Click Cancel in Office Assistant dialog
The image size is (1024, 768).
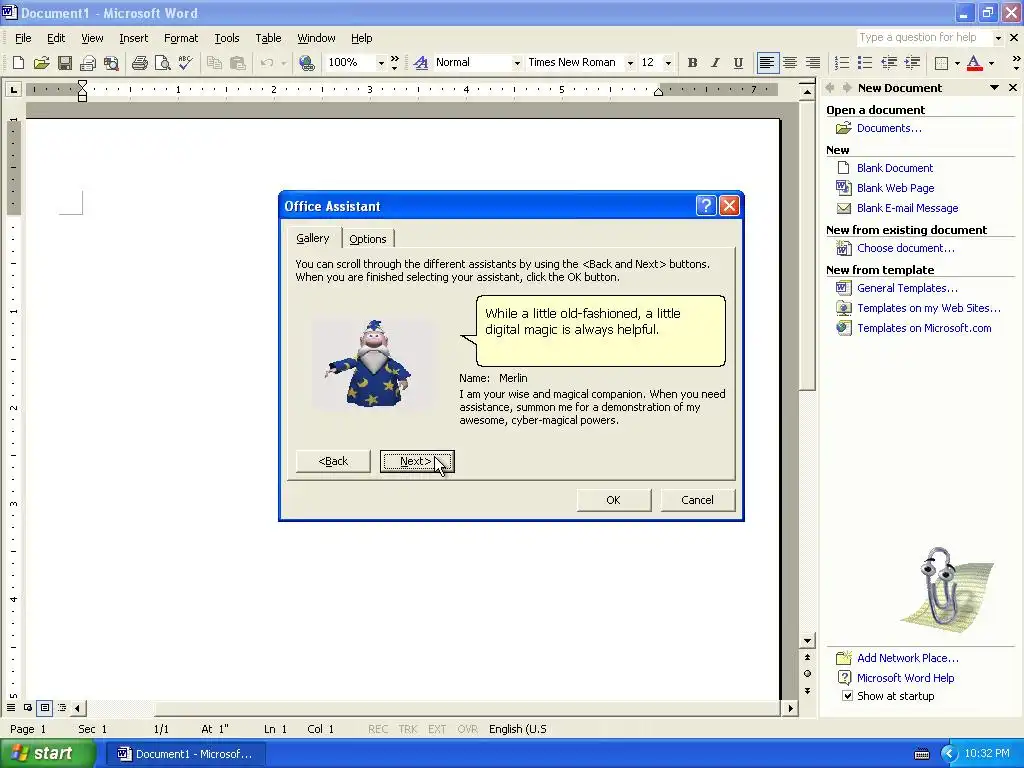coord(697,500)
